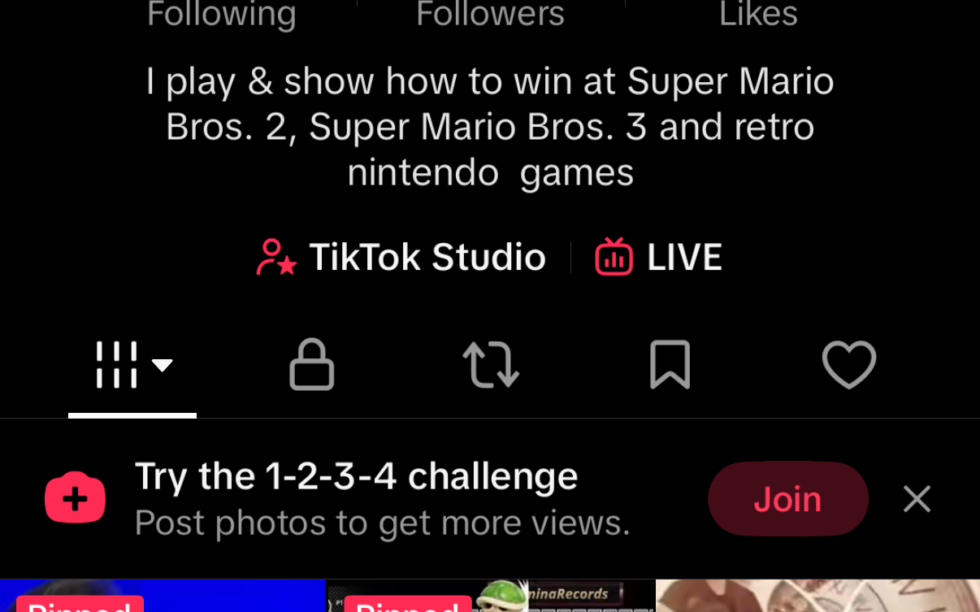Screen dimensions: 980x612
Task: Tap "Try the 1-2-3-4 challenge" title
Action: click(356, 477)
